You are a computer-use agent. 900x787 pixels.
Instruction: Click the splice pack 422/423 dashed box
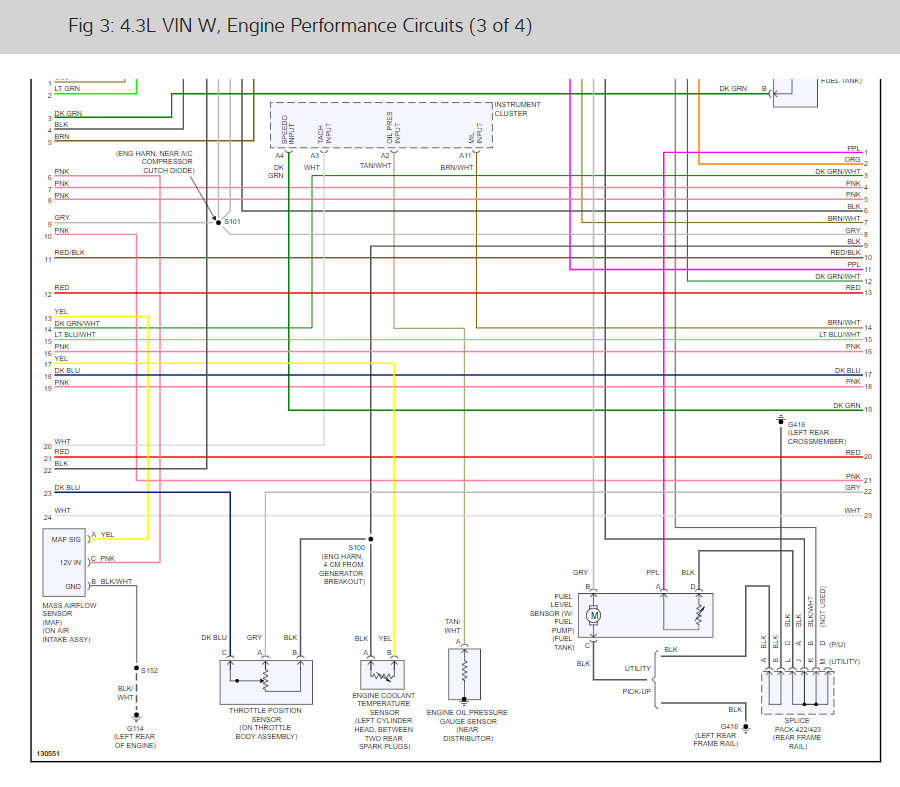point(798,693)
